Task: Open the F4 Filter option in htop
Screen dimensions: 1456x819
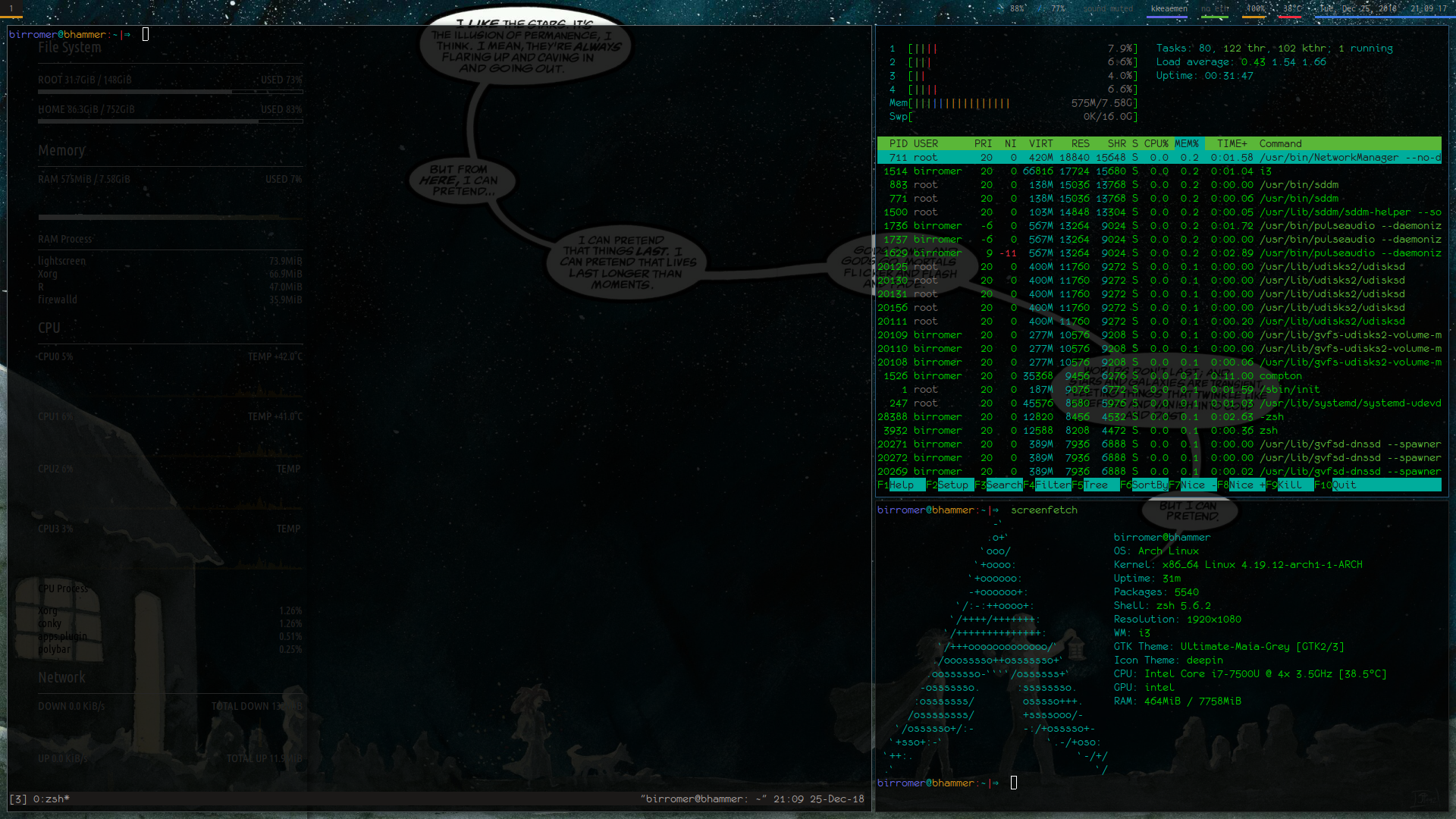Action: 1053,485
